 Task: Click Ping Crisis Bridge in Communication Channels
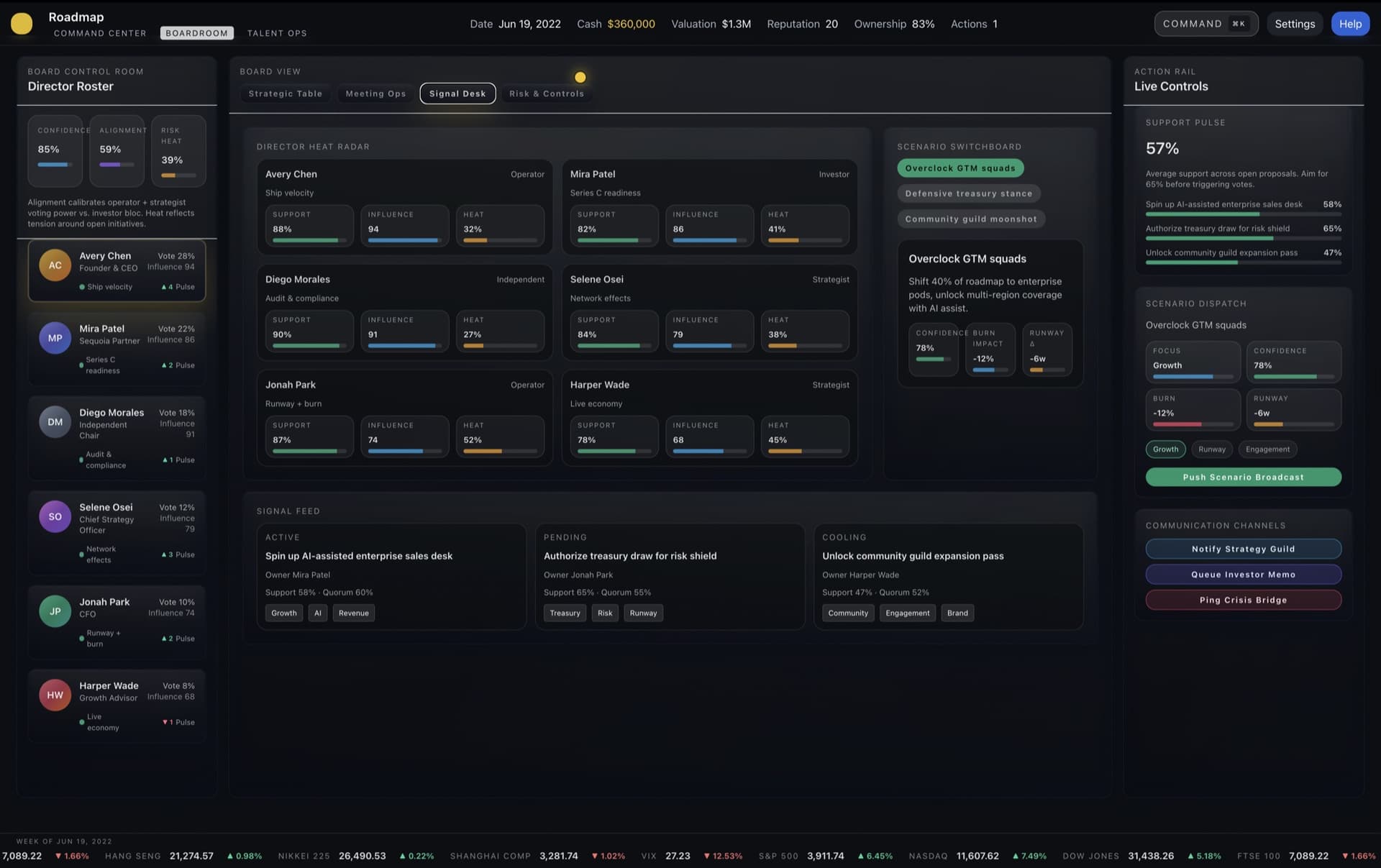pyautogui.click(x=1243, y=600)
